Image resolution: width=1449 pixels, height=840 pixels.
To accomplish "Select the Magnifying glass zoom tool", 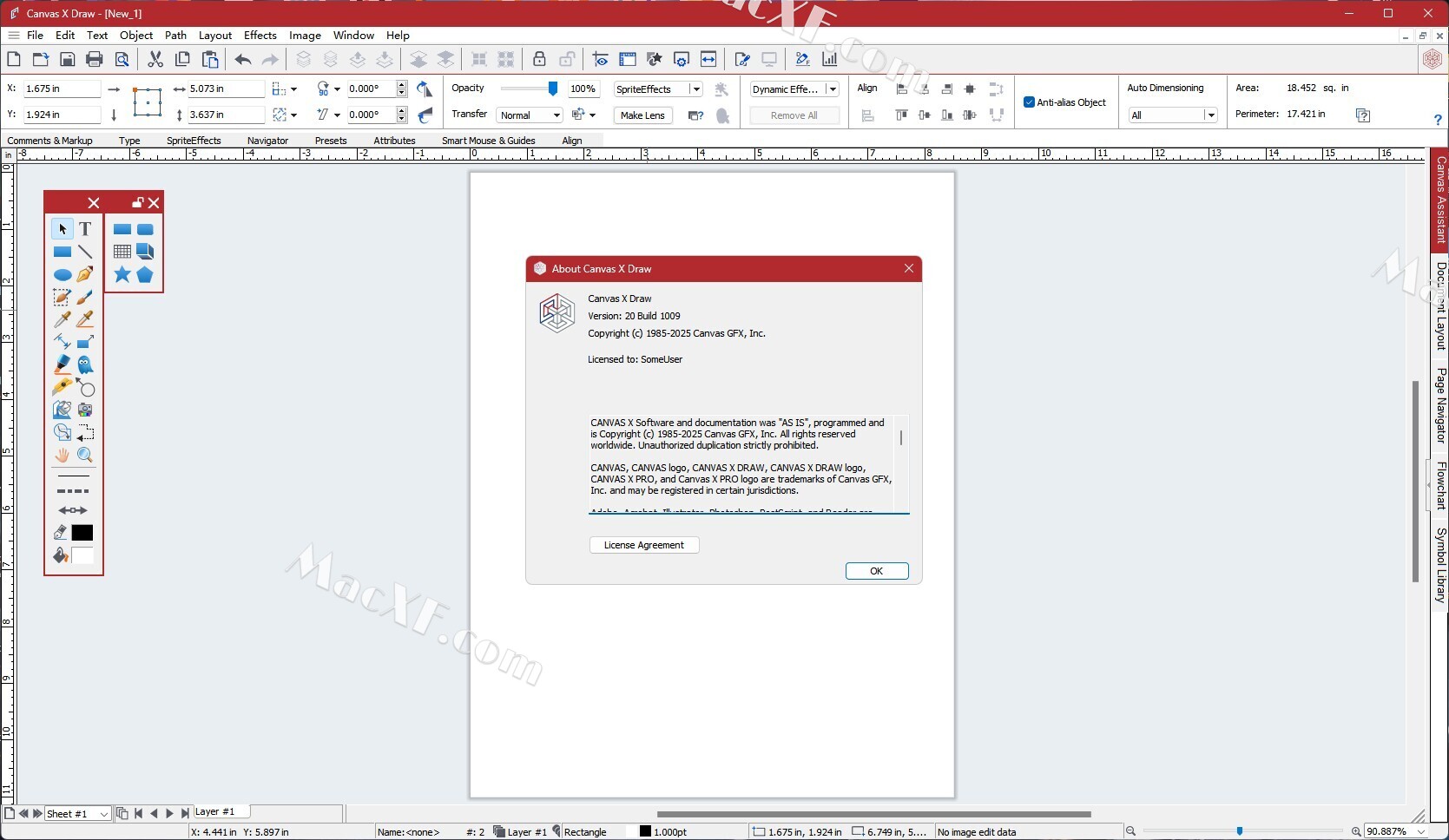I will pyautogui.click(x=85, y=455).
